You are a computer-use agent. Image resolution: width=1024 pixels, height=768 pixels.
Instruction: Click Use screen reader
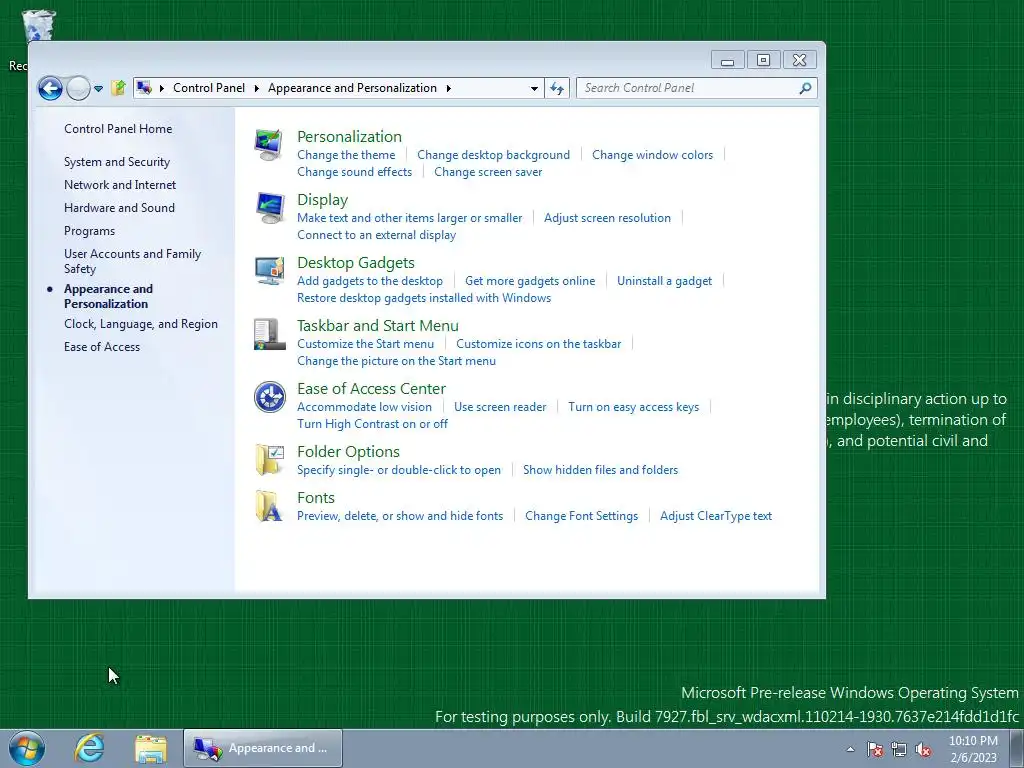point(500,407)
